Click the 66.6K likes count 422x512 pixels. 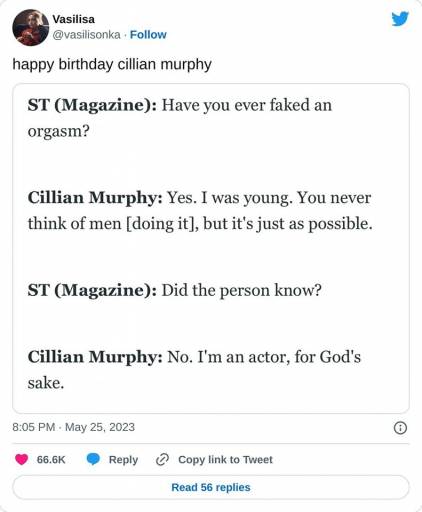pyautogui.click(x=51, y=460)
